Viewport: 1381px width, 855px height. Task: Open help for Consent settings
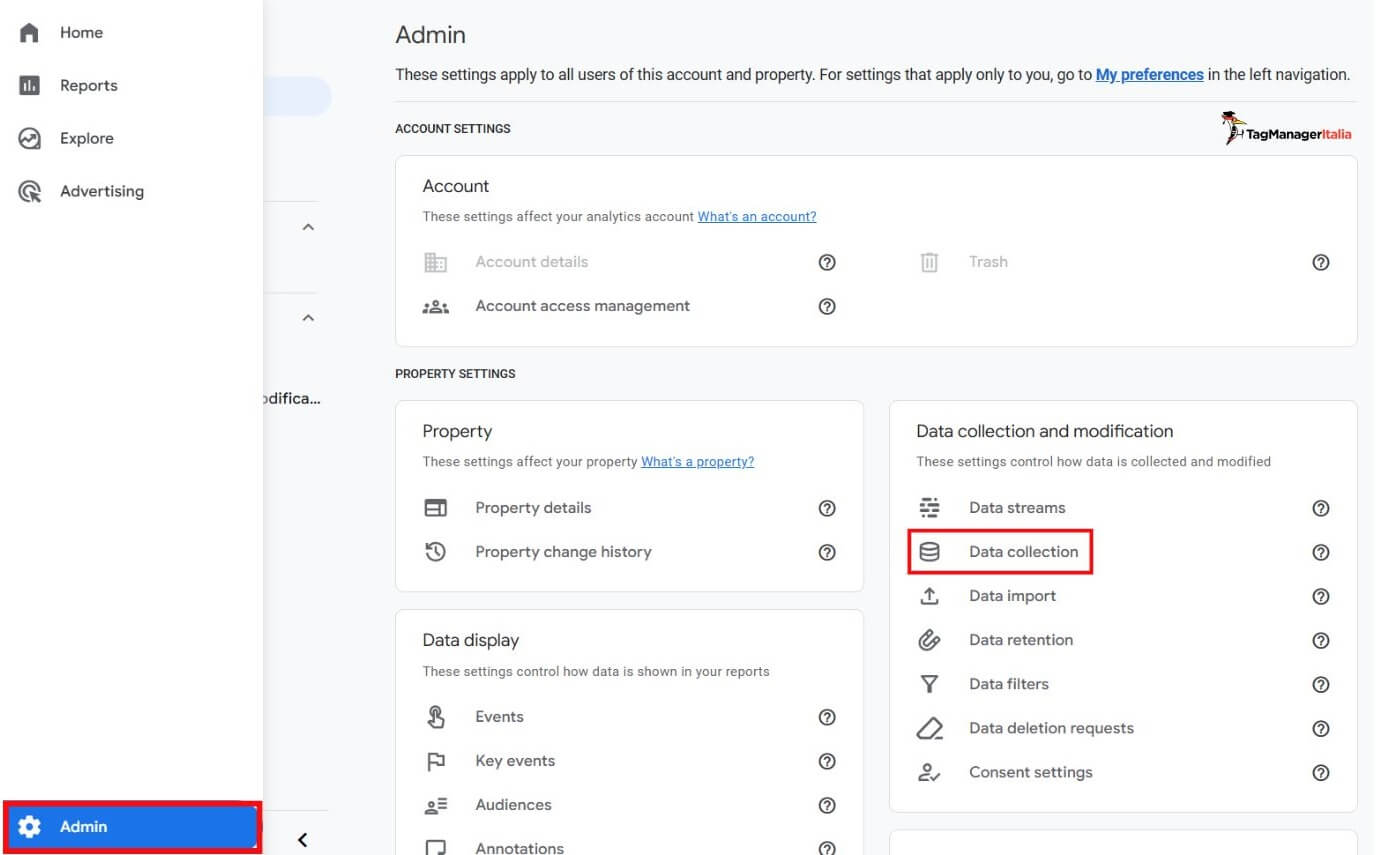pos(1321,772)
